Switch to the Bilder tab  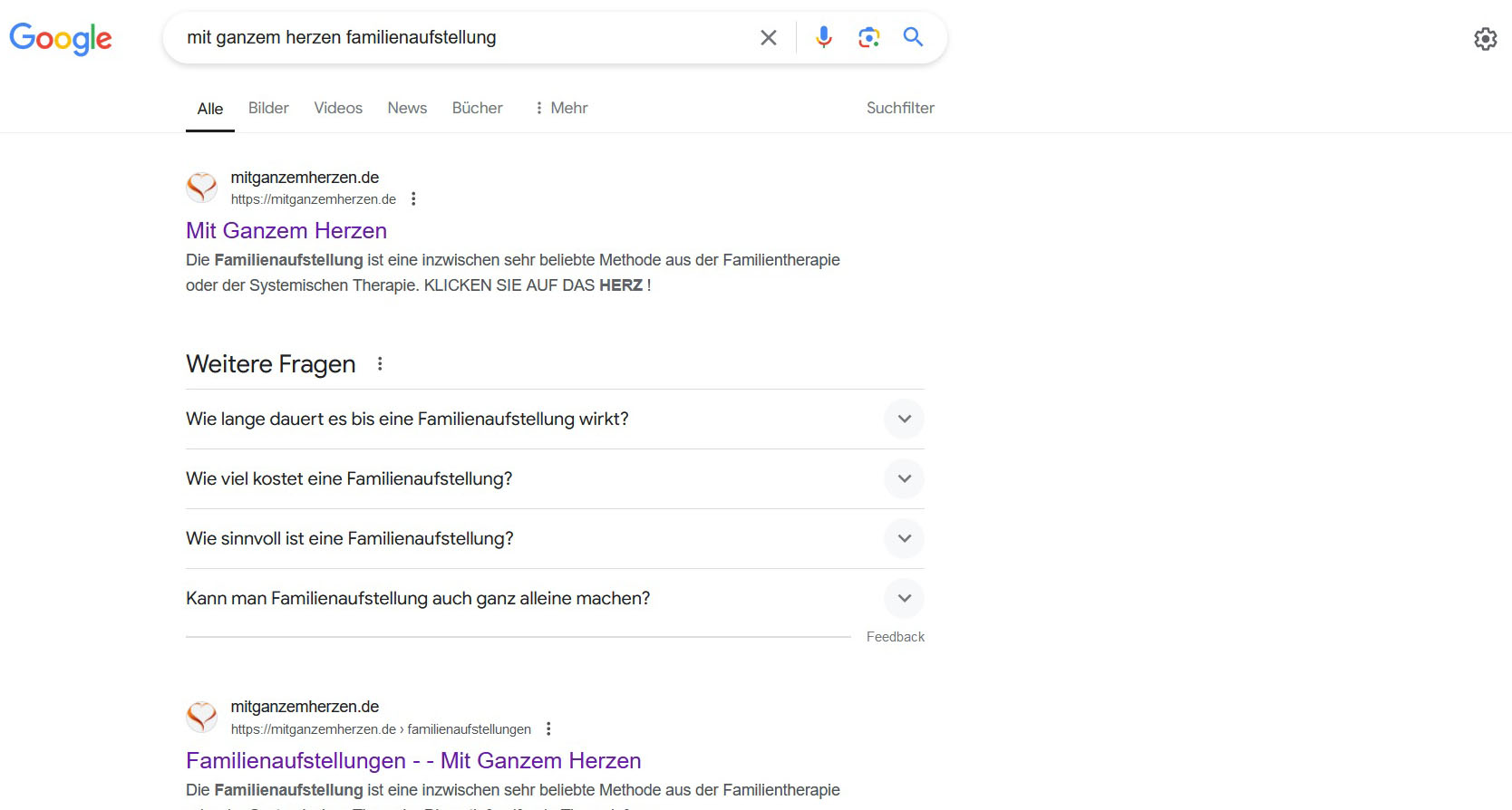point(268,108)
